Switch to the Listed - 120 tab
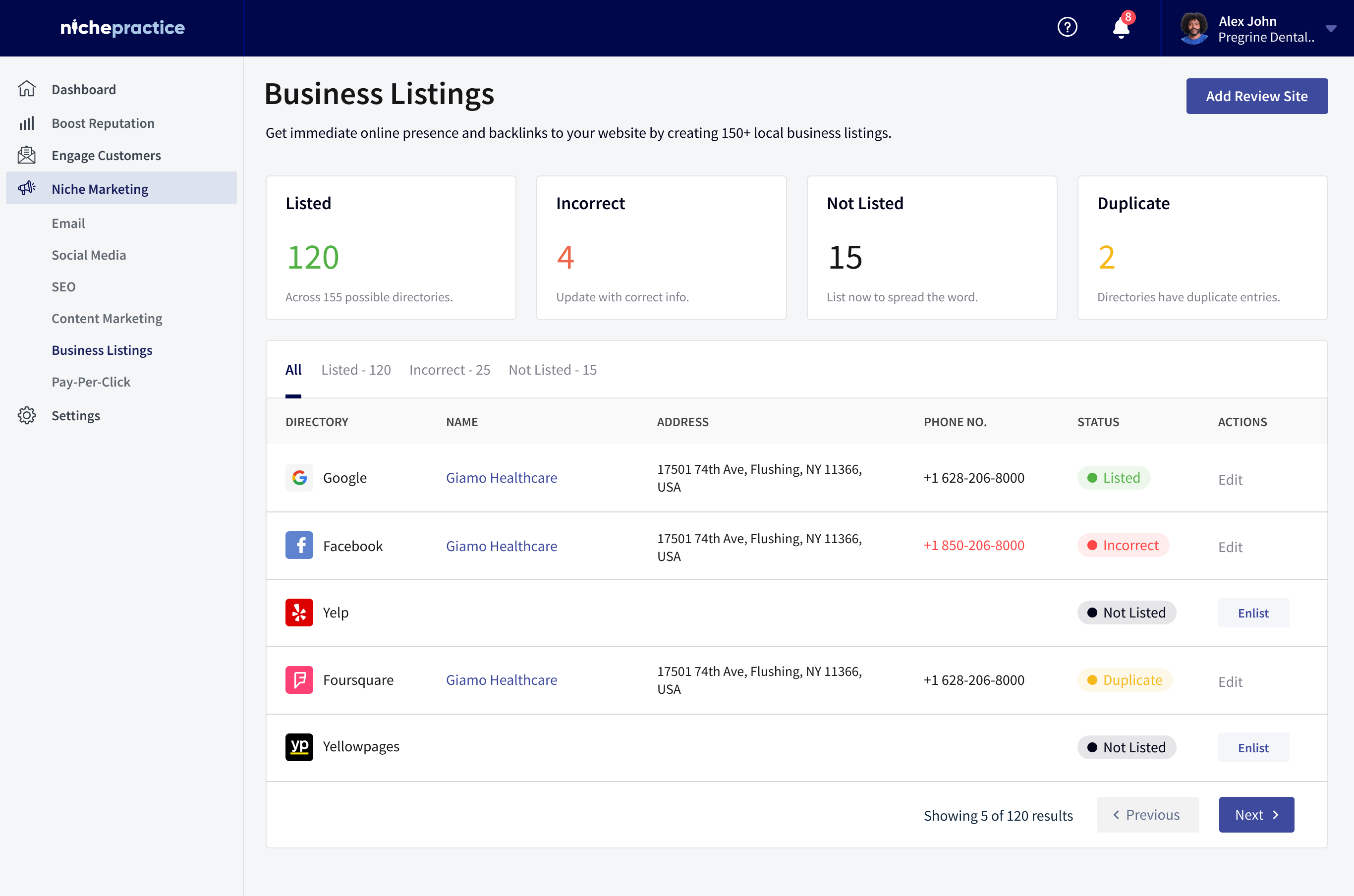The width and height of the screenshot is (1354, 896). coord(356,370)
